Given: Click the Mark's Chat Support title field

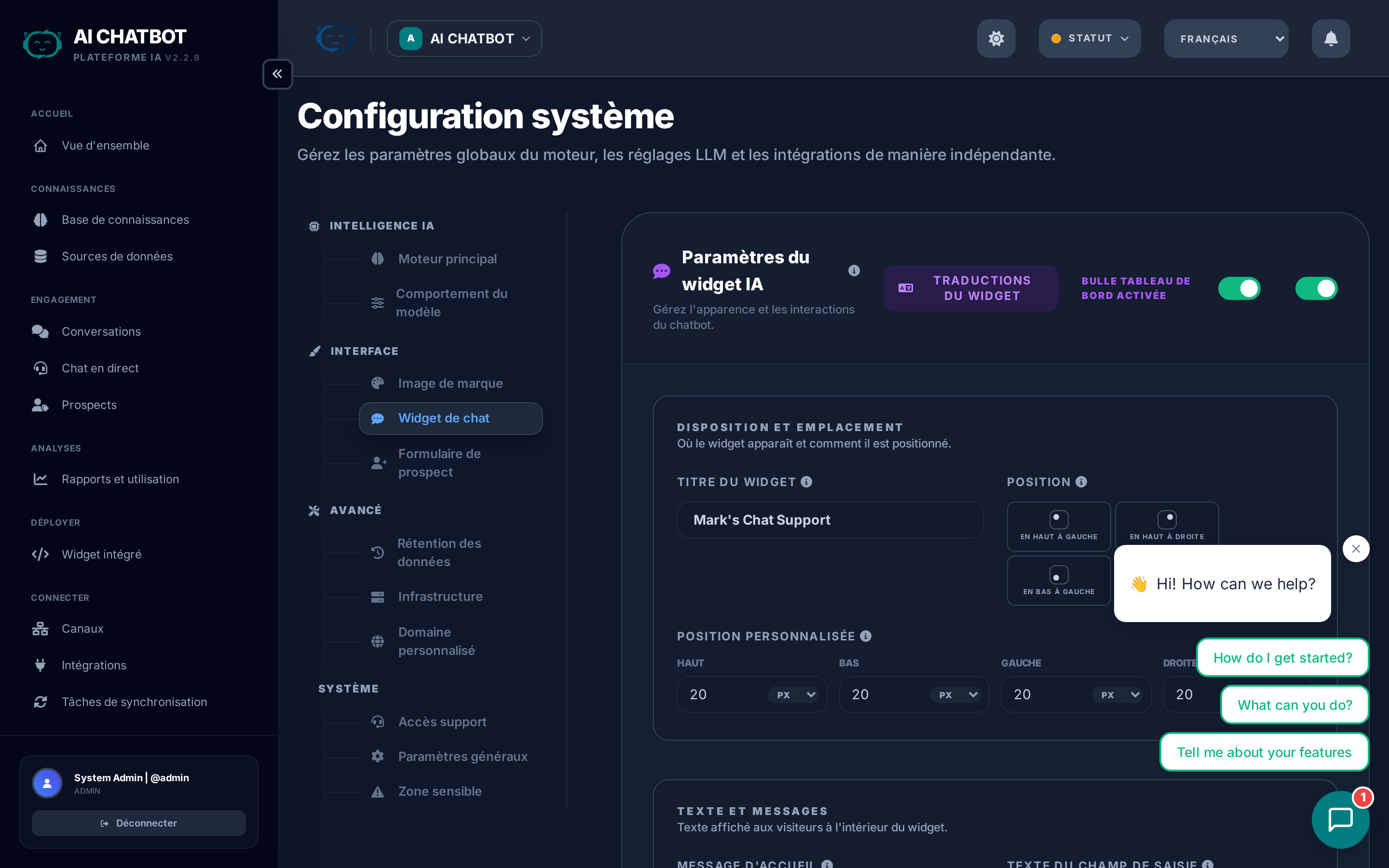Looking at the screenshot, I should (x=831, y=519).
